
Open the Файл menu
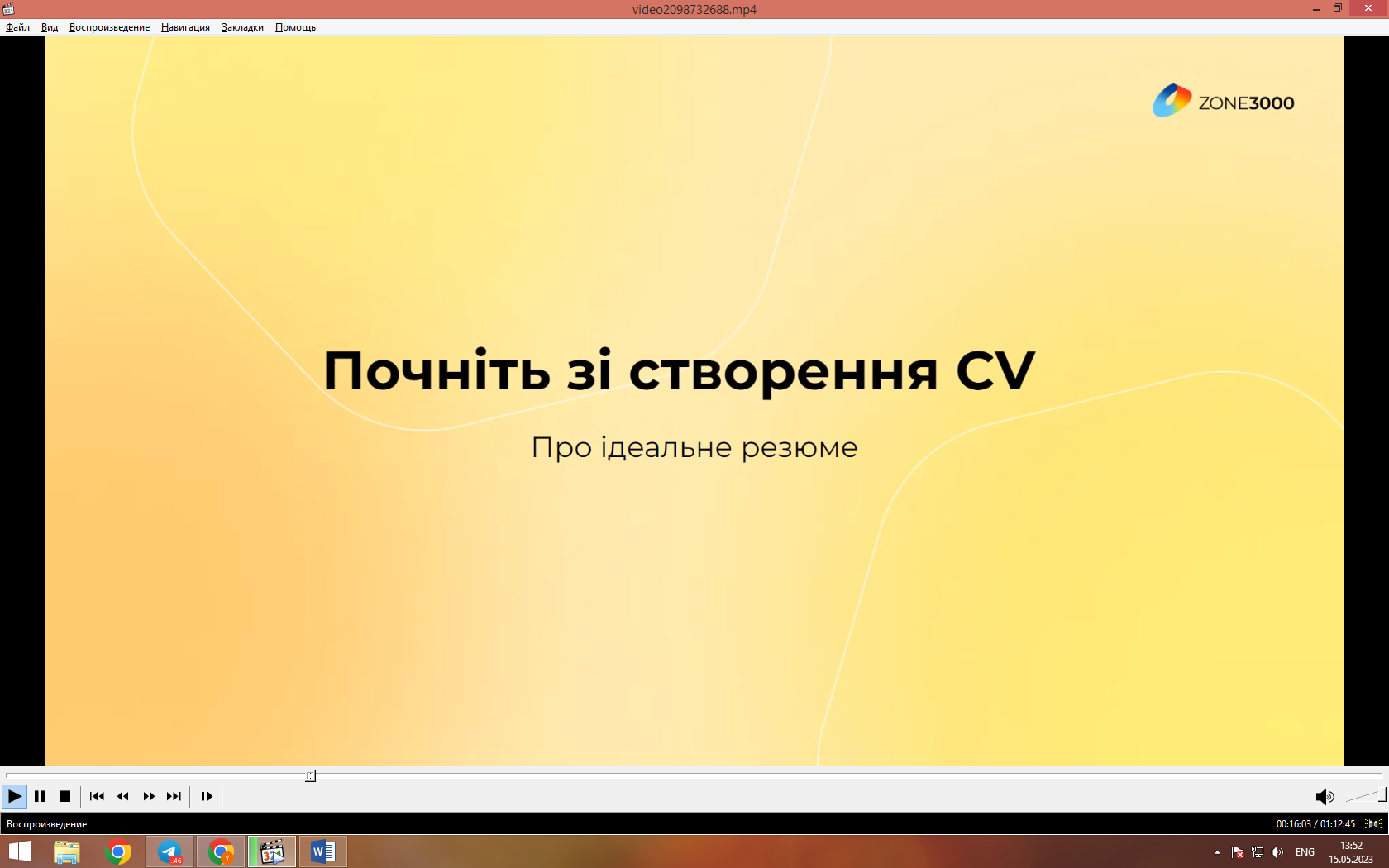pos(17,27)
